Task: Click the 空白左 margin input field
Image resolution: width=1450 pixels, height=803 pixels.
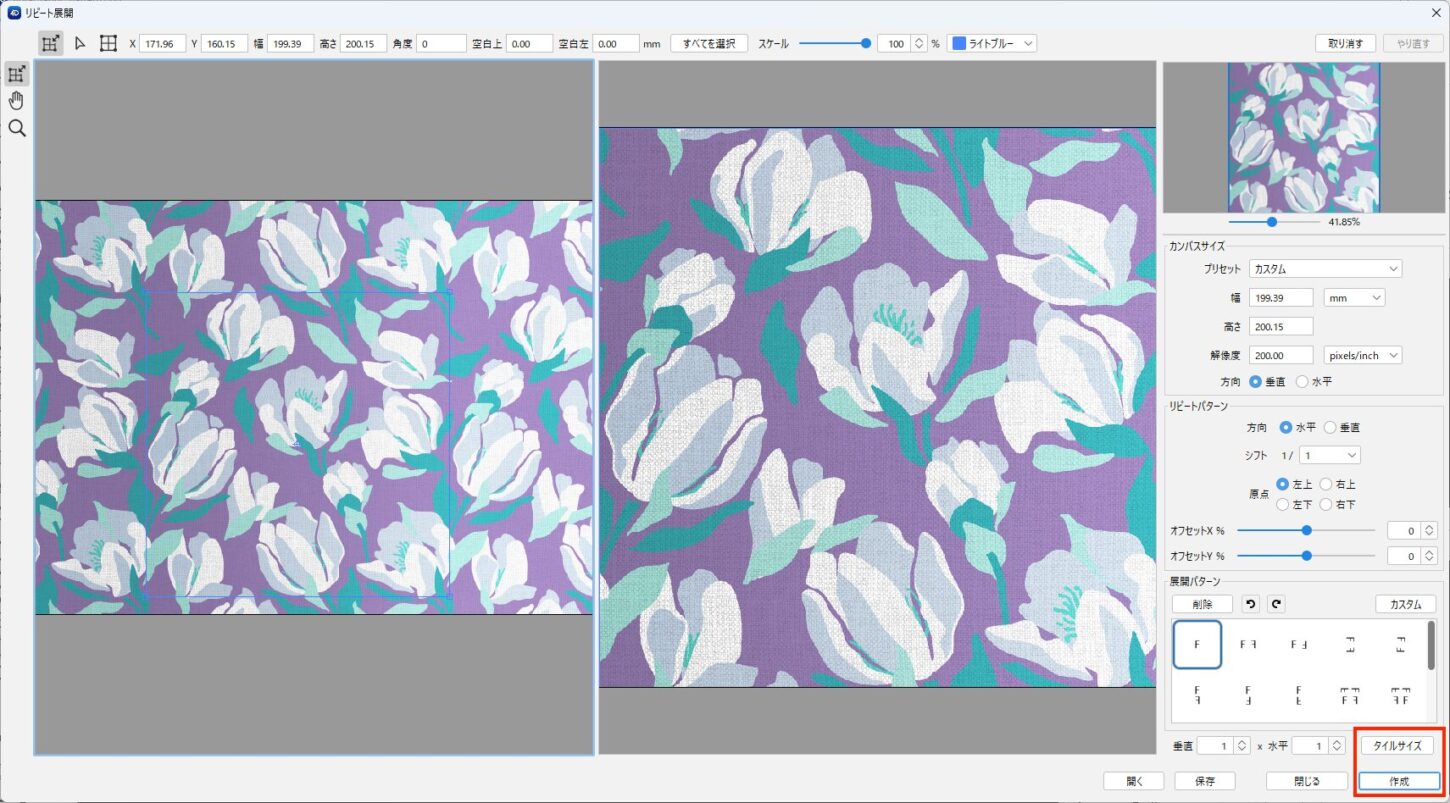Action: pyautogui.click(x=616, y=44)
